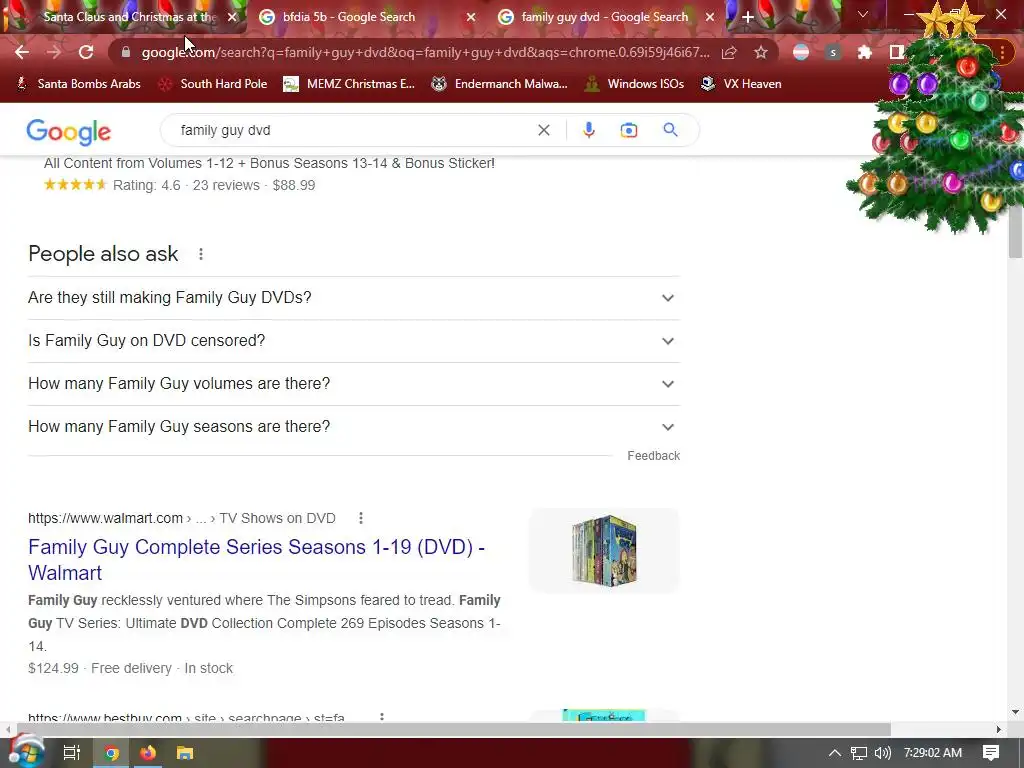1024x768 pixels.
Task: Open 'Windows ISOs' bookmark
Action: pyautogui.click(x=635, y=84)
